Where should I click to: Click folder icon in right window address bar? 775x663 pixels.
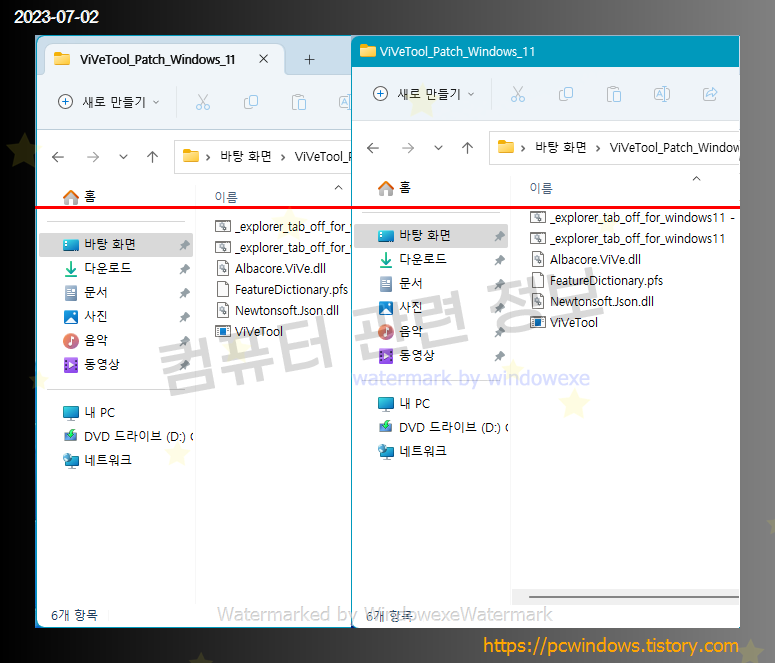click(x=506, y=147)
